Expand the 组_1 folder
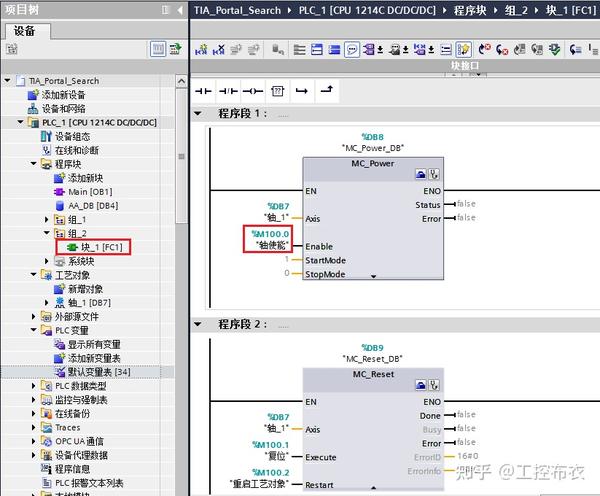 point(46,220)
